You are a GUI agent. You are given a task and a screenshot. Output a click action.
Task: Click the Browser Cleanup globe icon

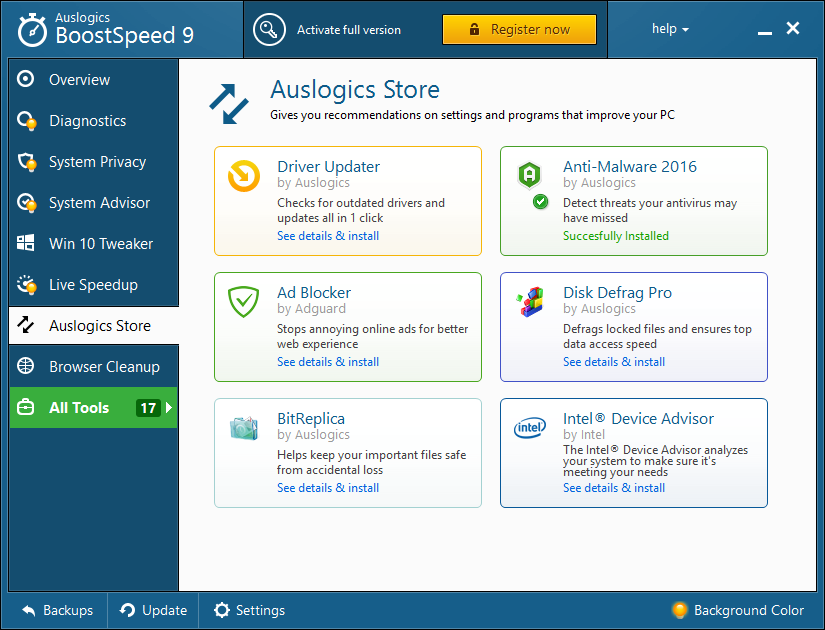pos(25,366)
